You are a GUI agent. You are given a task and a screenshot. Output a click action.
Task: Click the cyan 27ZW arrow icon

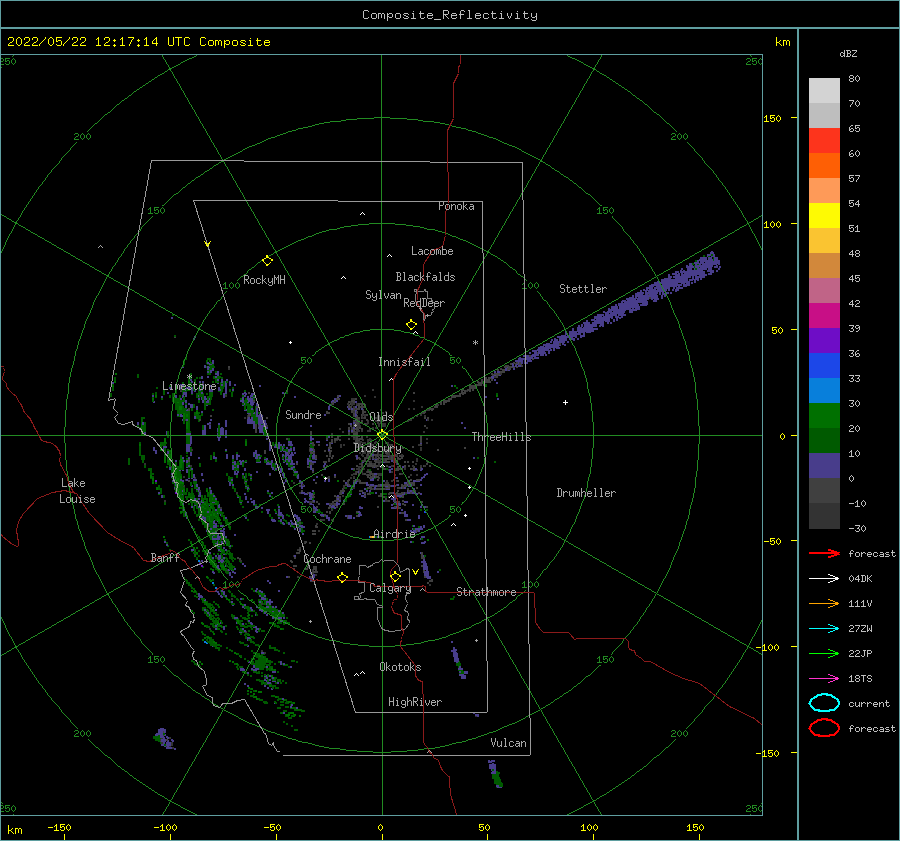point(824,629)
